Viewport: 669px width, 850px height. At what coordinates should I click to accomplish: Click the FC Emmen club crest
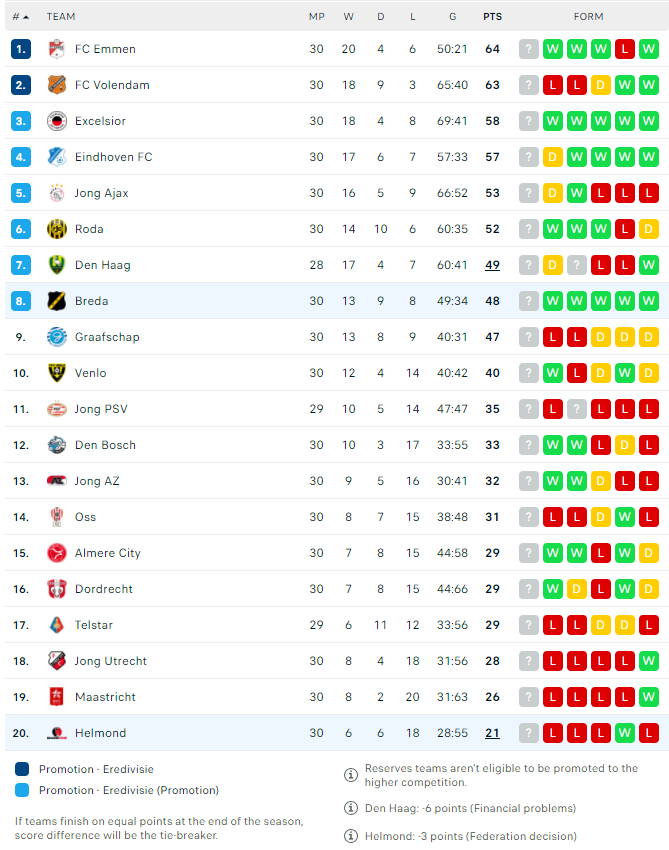pos(56,49)
